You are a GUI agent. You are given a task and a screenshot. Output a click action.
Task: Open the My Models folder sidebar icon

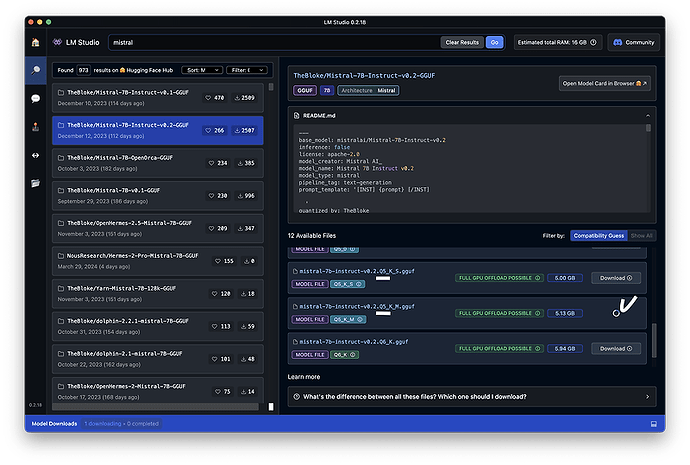click(36, 183)
